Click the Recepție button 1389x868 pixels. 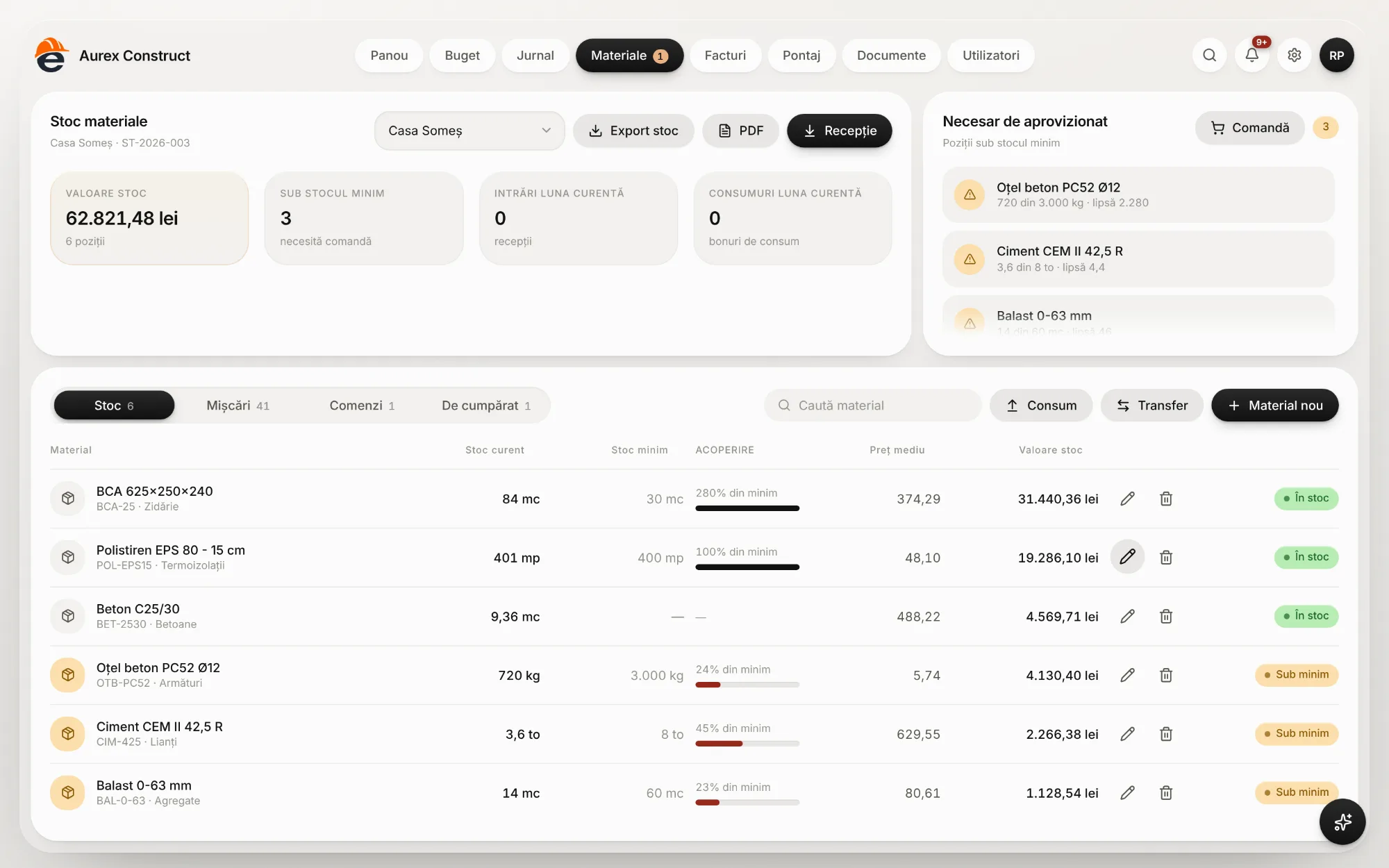(x=839, y=131)
